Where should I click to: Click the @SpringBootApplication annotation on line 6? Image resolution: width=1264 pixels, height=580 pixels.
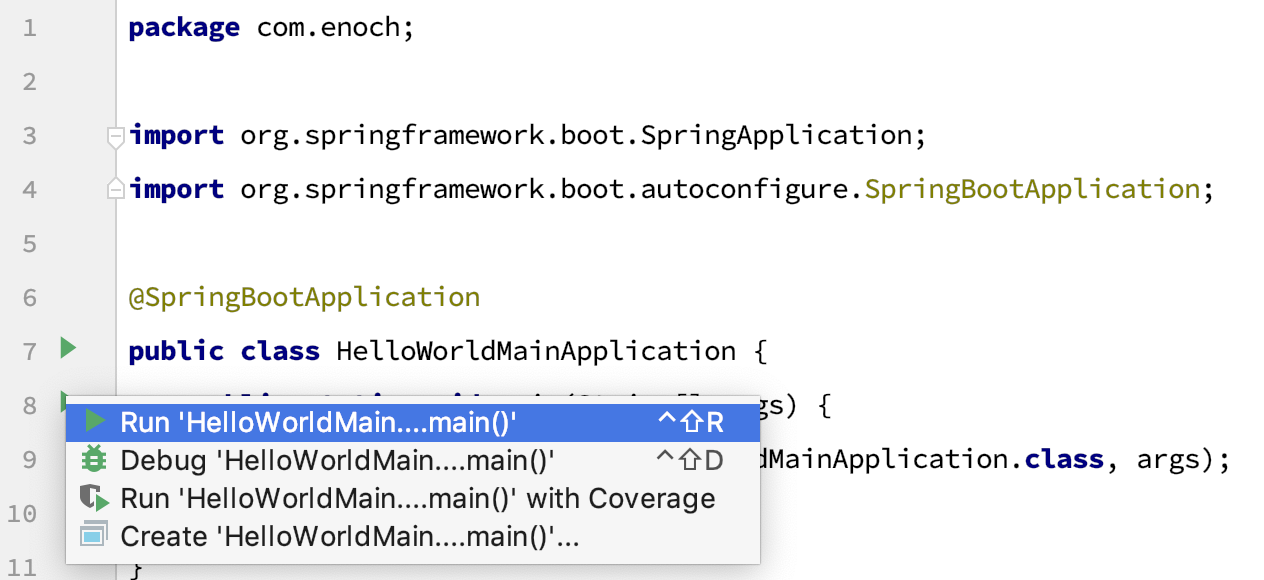coord(304,298)
